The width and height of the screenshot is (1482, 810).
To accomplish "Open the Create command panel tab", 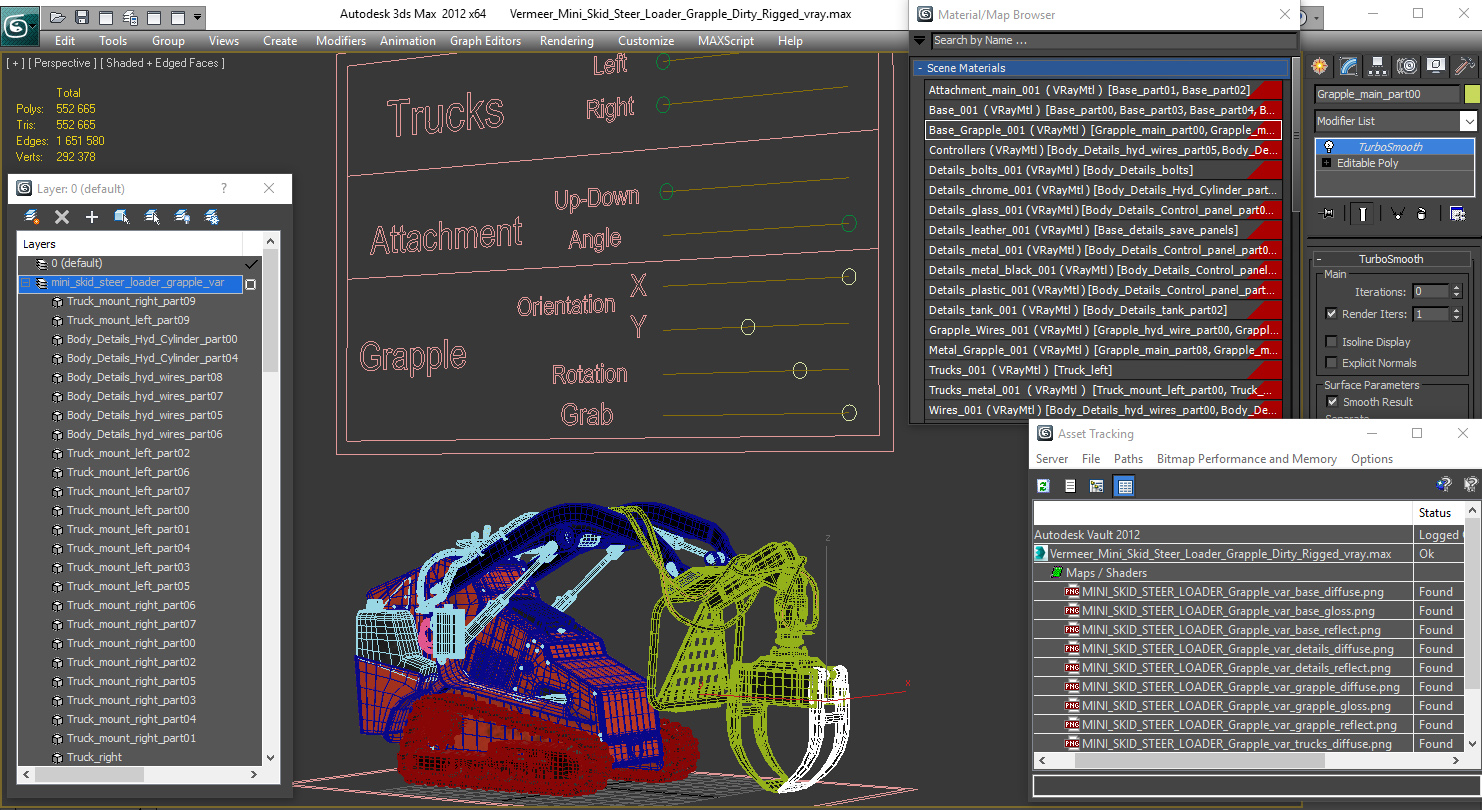I will coord(1320,66).
